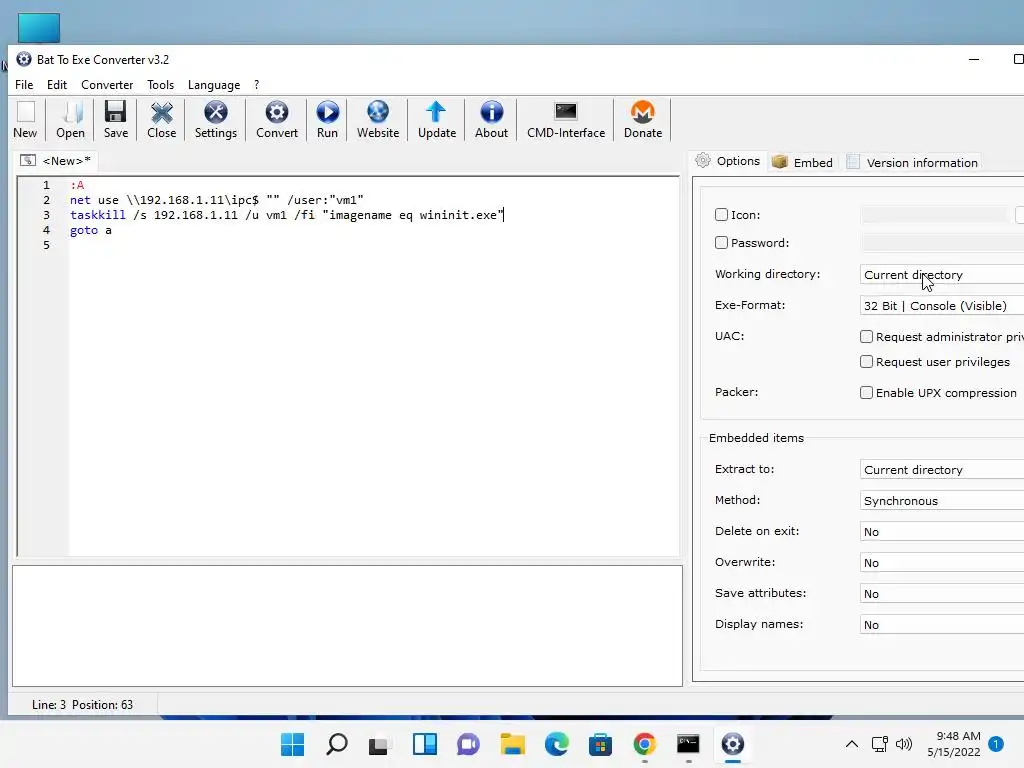Screen dimensions: 1024x768
Task: Open the Language menu
Action: coord(214,85)
